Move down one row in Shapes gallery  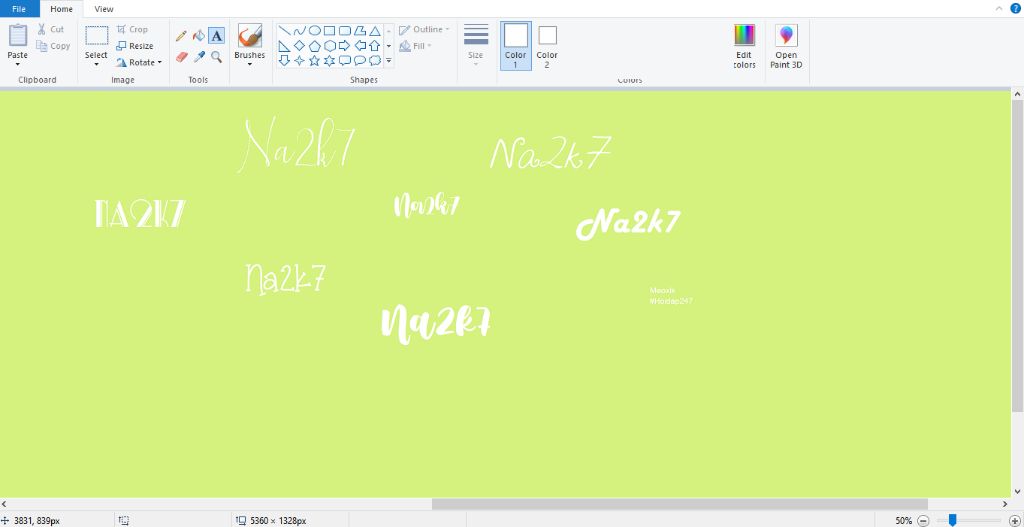(389, 46)
